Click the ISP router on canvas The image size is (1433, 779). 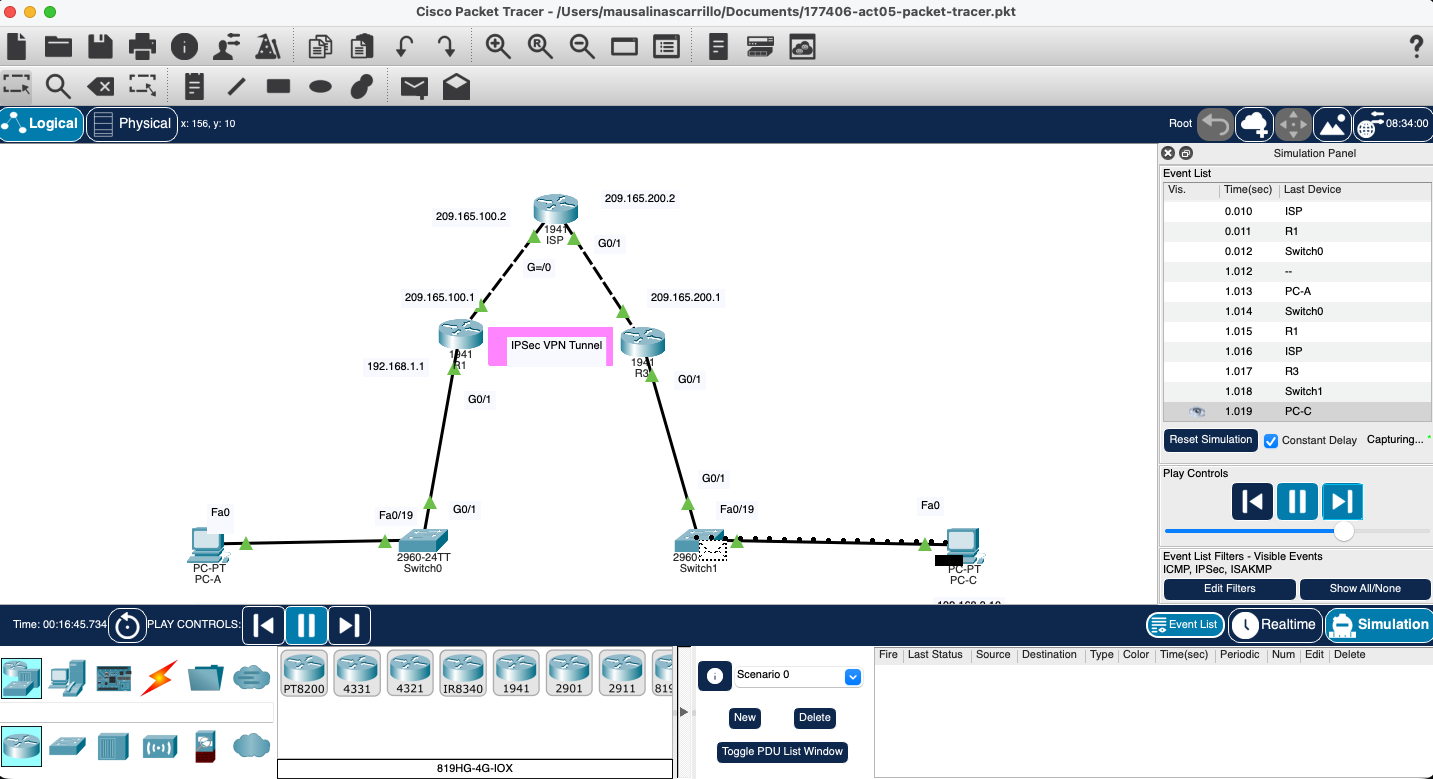(x=555, y=211)
